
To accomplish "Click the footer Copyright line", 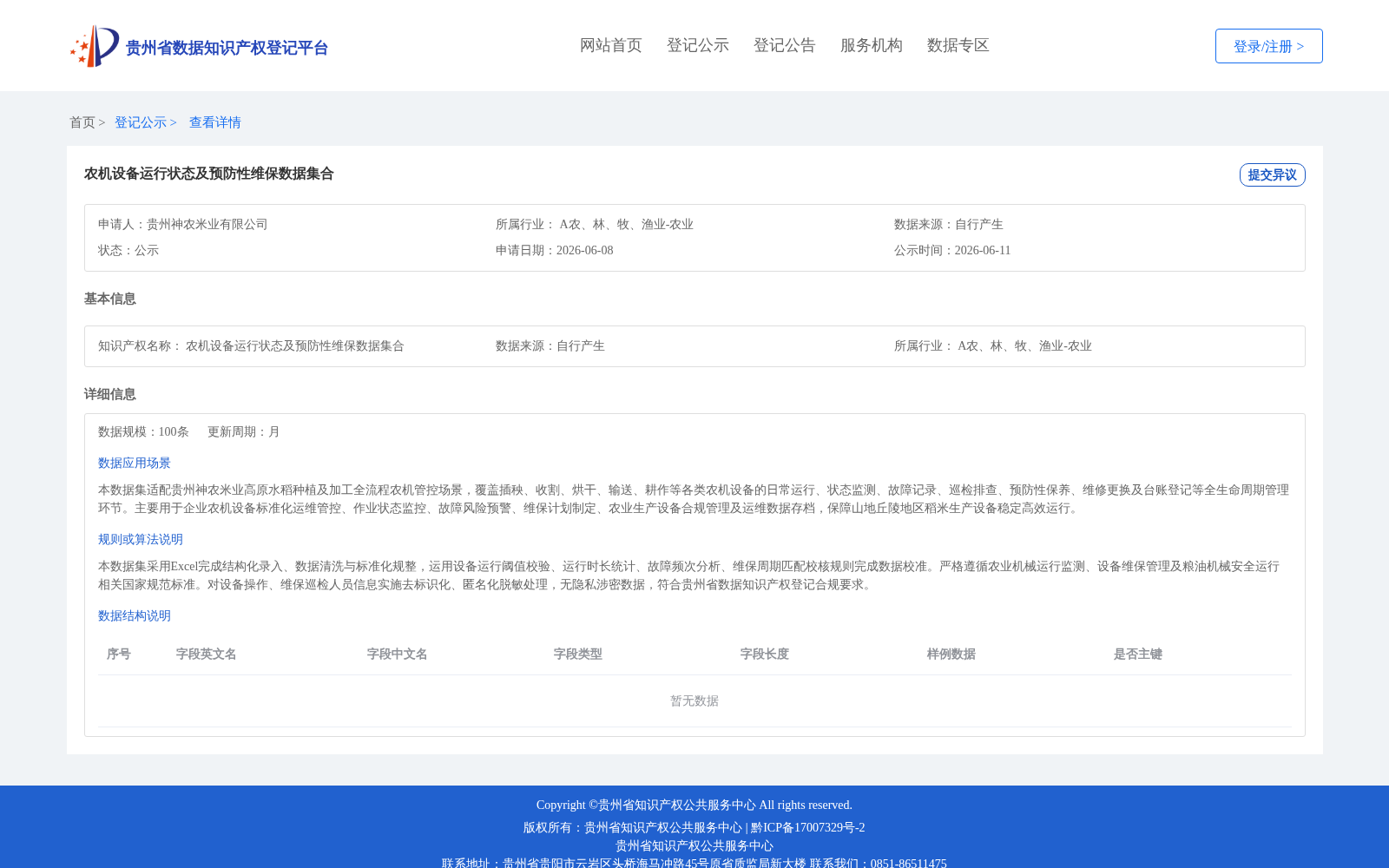I will 694,805.
